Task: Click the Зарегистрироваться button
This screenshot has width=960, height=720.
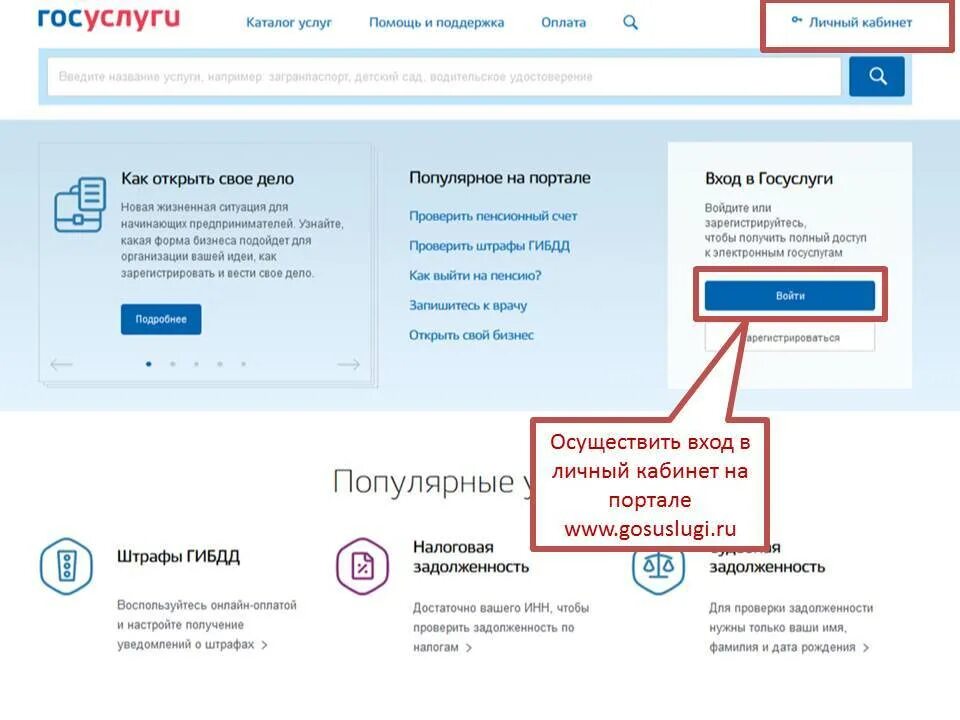Action: 790,337
